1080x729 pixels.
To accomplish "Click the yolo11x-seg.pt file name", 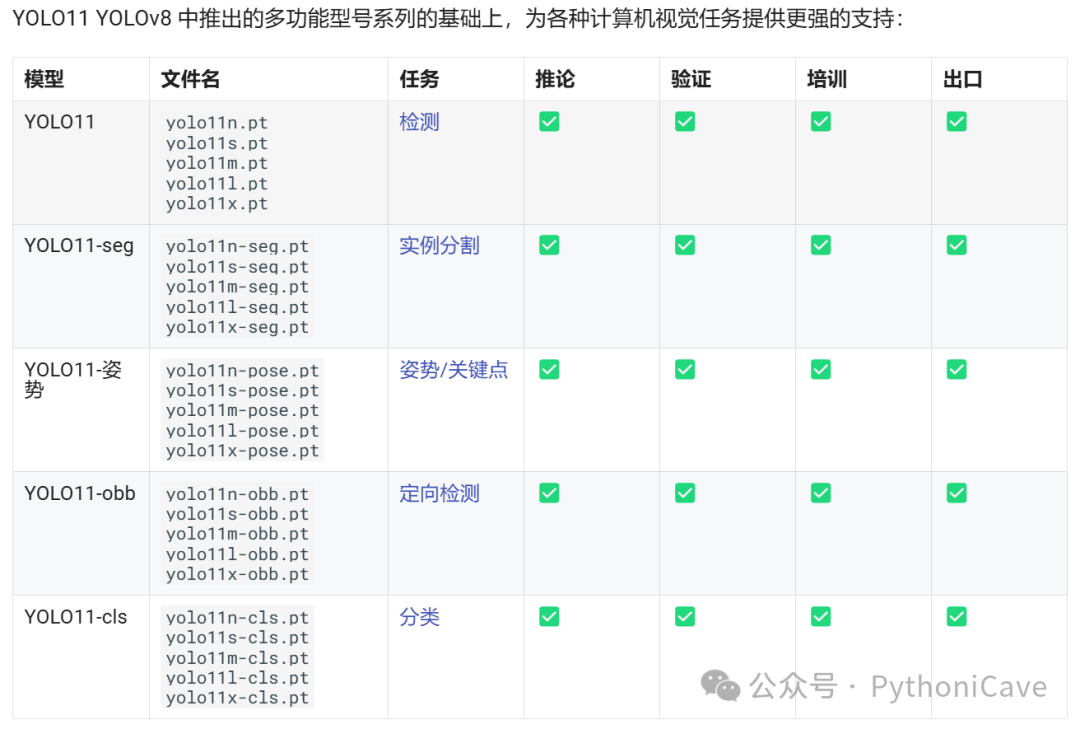I will (x=237, y=327).
